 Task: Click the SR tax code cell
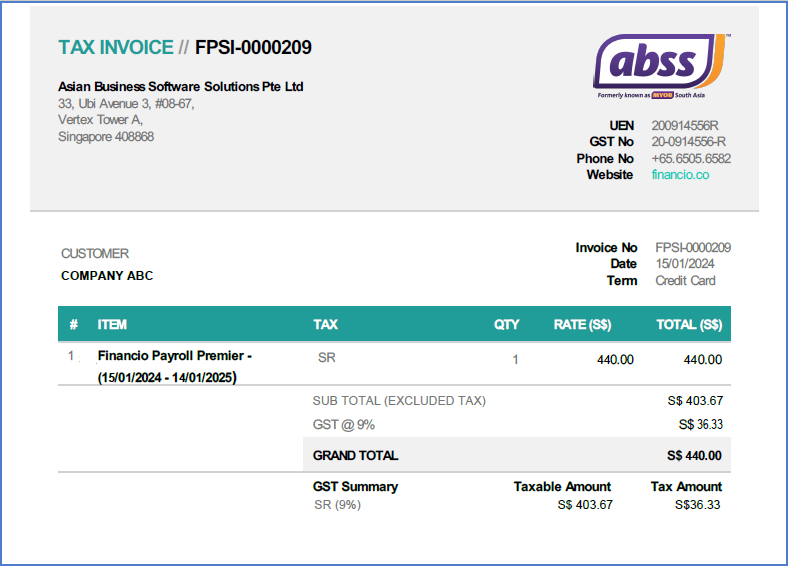coord(327,358)
